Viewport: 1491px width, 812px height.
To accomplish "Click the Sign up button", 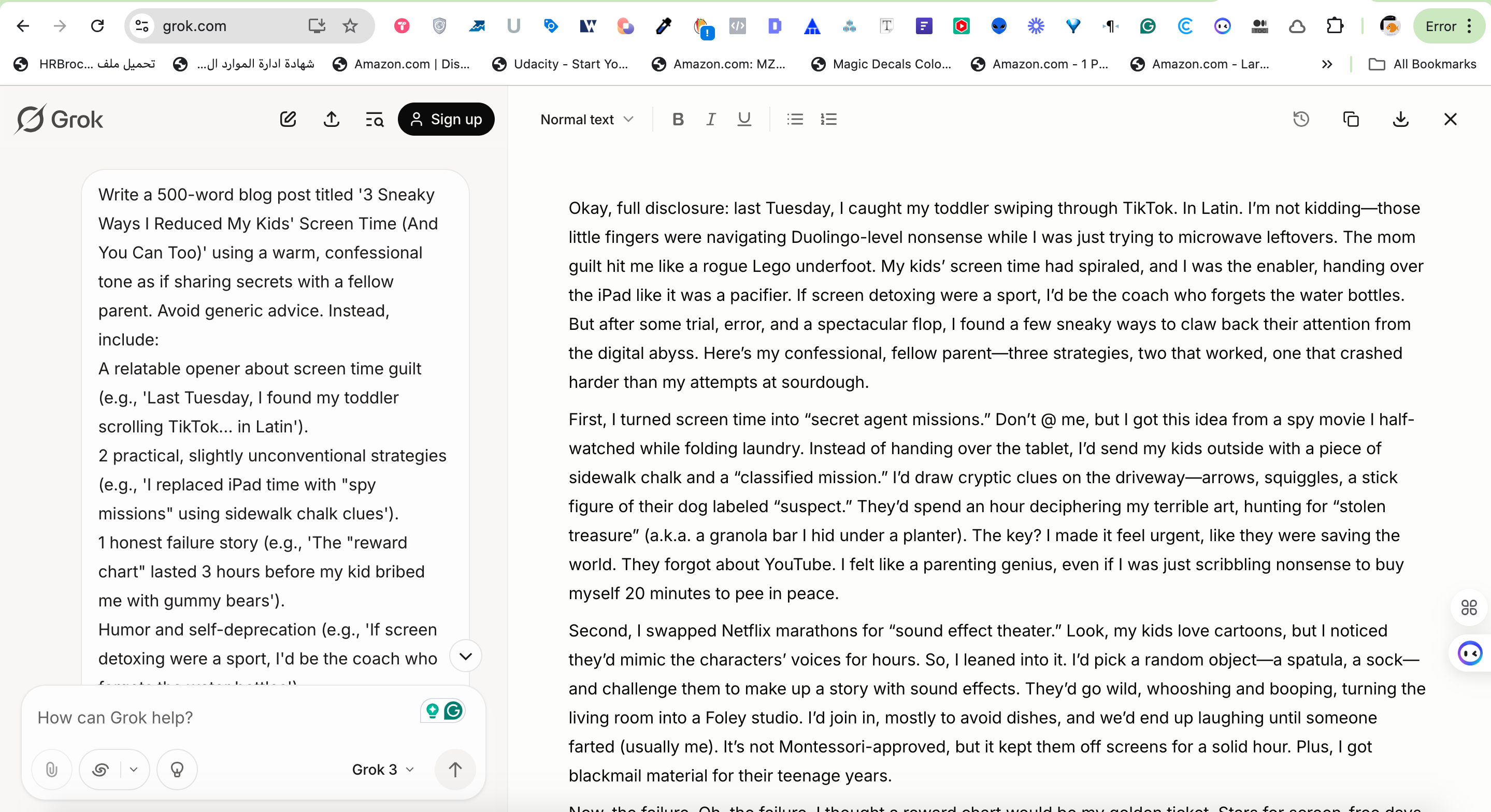I will (x=446, y=119).
